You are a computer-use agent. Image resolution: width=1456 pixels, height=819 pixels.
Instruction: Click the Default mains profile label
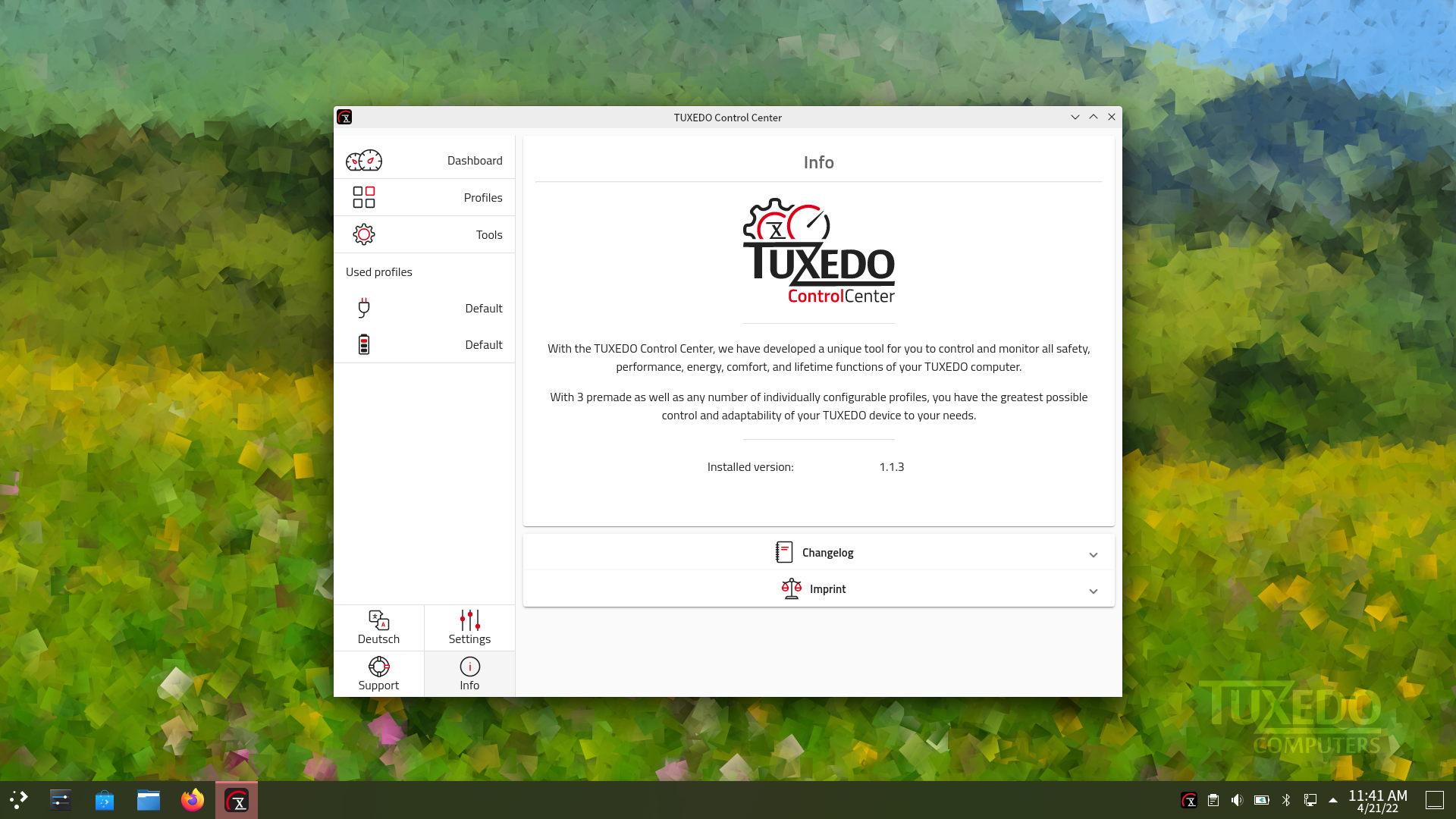coord(483,308)
